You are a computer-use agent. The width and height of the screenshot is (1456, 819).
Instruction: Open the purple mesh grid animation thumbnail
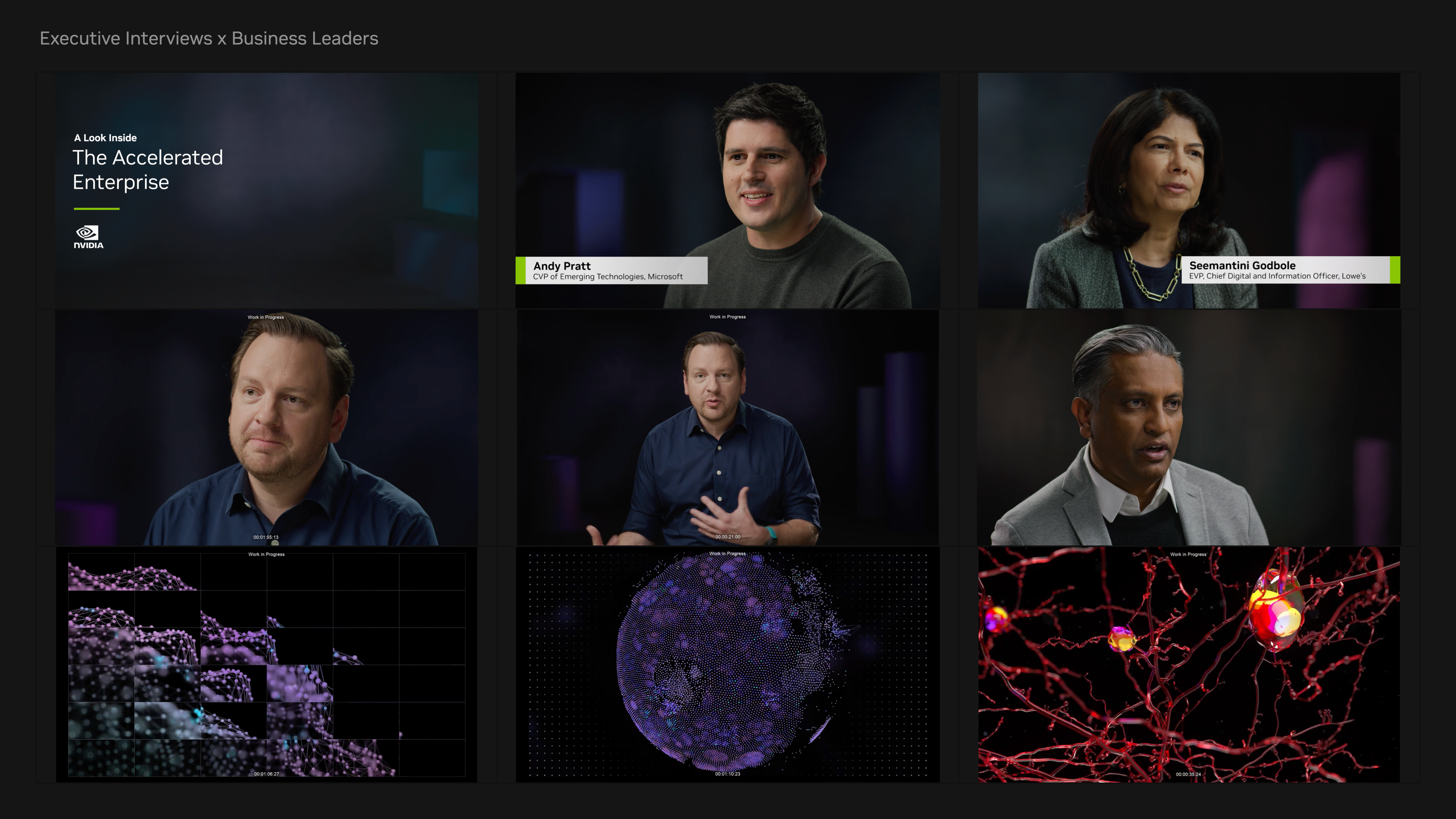[x=266, y=665]
